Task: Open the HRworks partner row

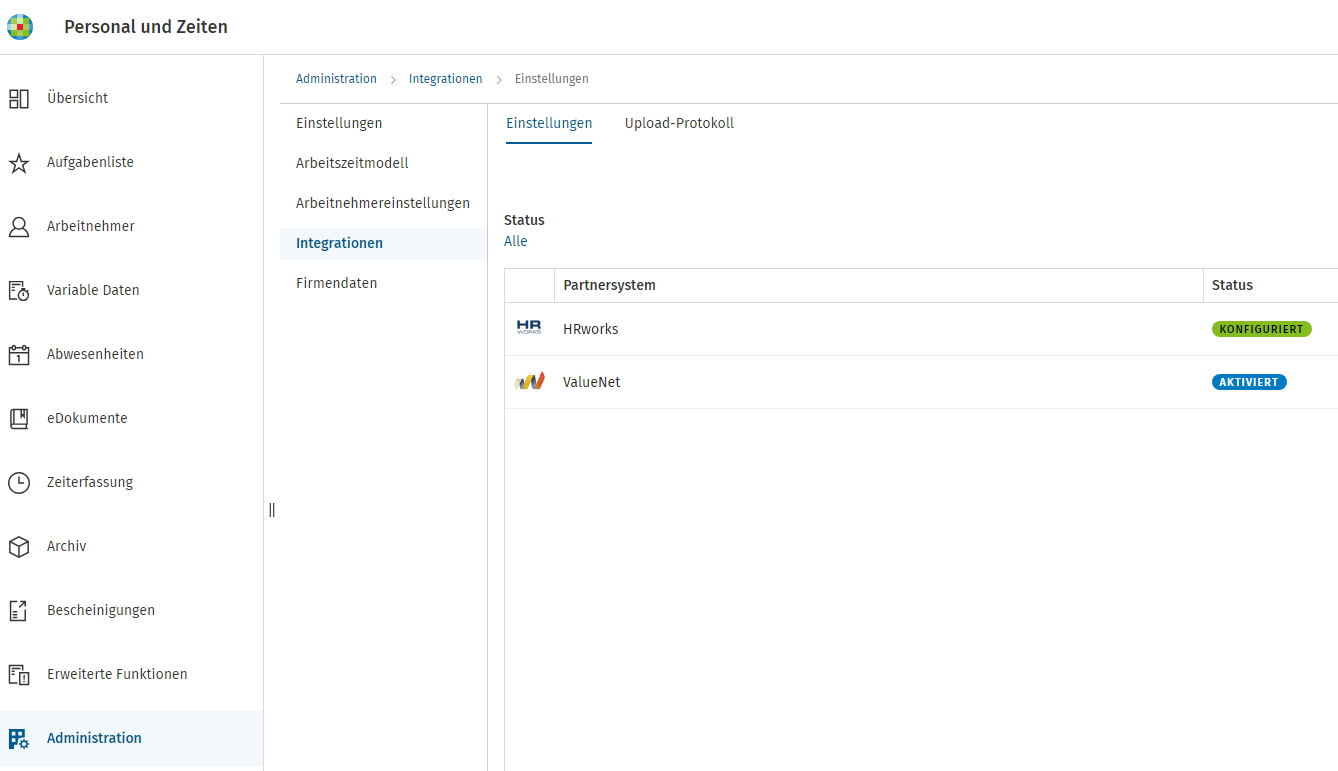Action: pyautogui.click(x=921, y=329)
